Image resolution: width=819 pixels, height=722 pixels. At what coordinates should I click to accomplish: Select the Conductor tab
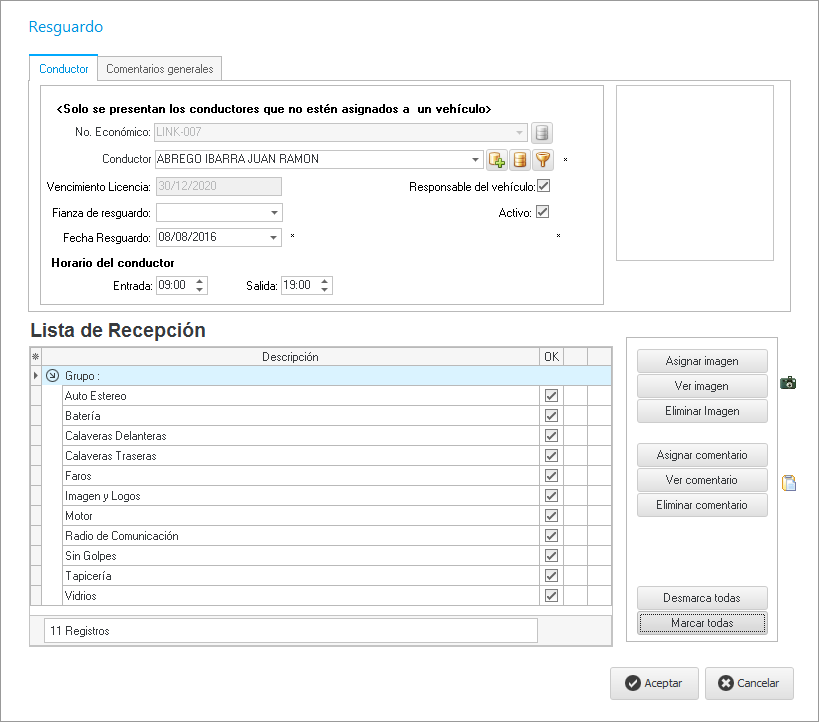(64, 69)
